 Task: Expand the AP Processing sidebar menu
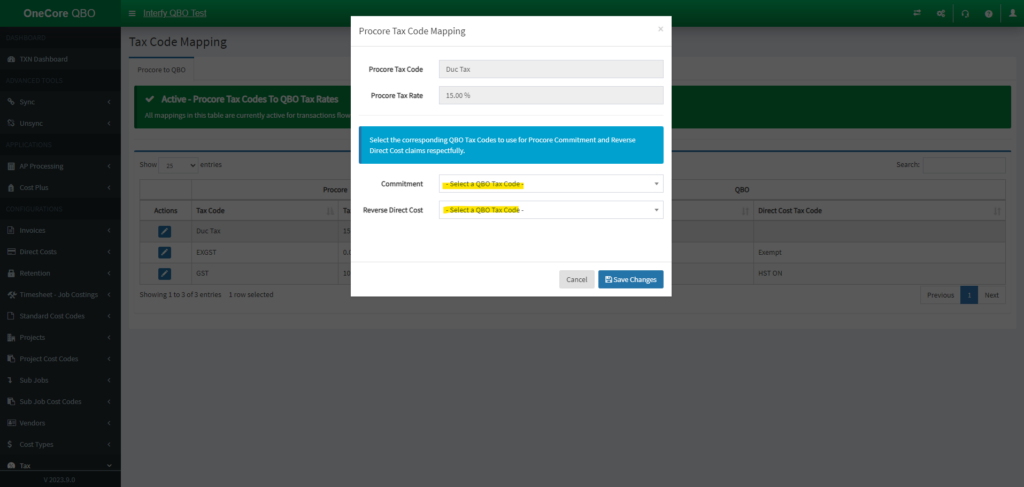60,166
